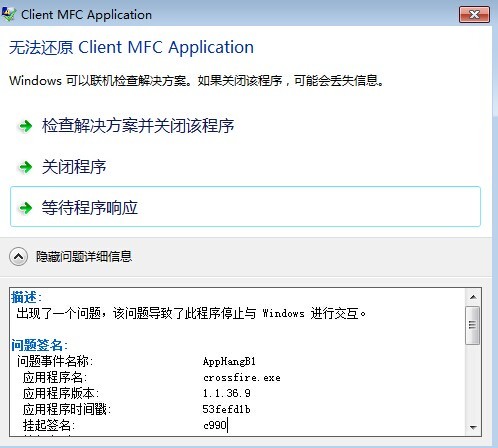Click the description sentence about Windows 进行交互
The image size is (498, 448).
pyautogui.click(x=191, y=313)
